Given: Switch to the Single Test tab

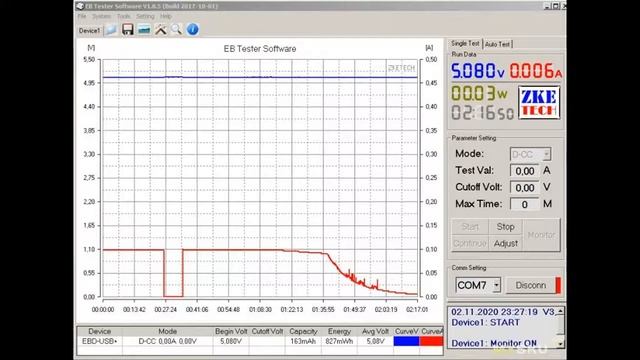Looking at the screenshot, I should pos(465,43).
